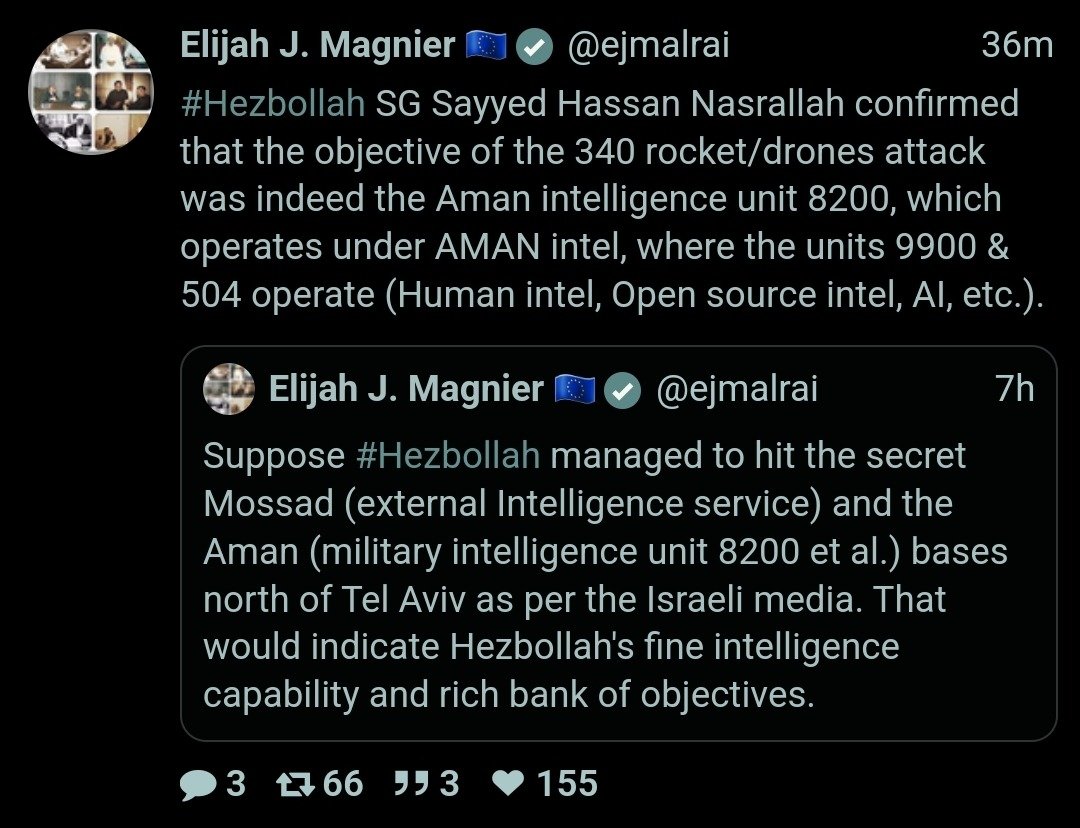Click the 36m timestamp
Image resolution: width=1080 pixels, height=828 pixels.
[x=1017, y=46]
